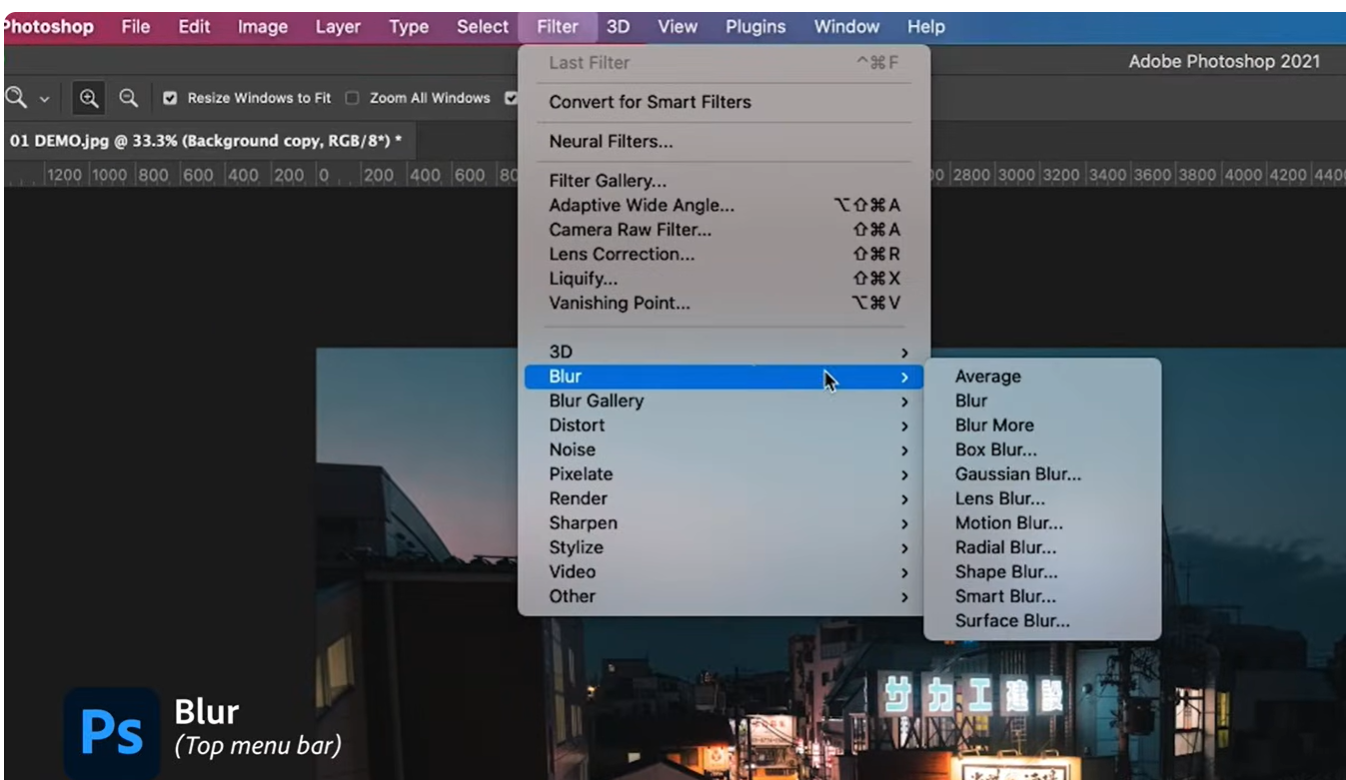Screen dimensions: 1346x780
Task: Open Neural Filters from Filter menu
Action: [610, 142]
